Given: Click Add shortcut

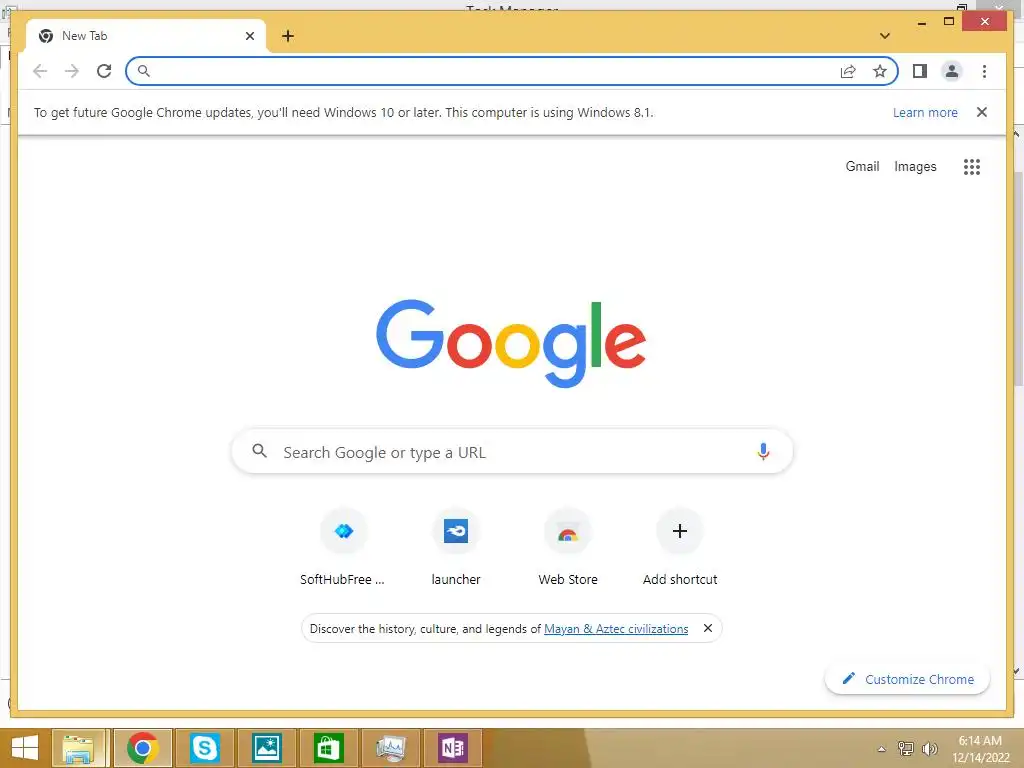Looking at the screenshot, I should pyautogui.click(x=680, y=547).
